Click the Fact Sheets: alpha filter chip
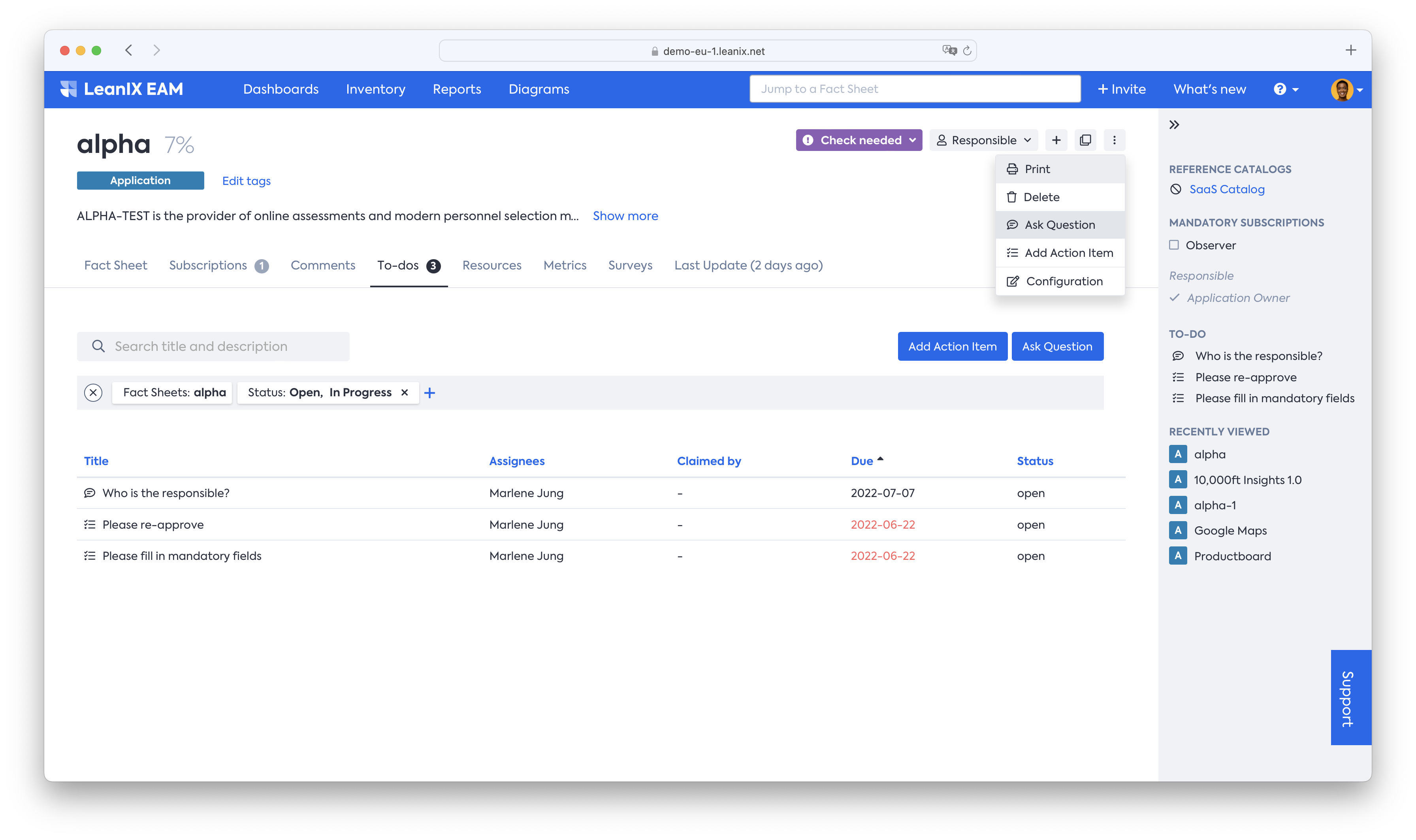 [172, 392]
